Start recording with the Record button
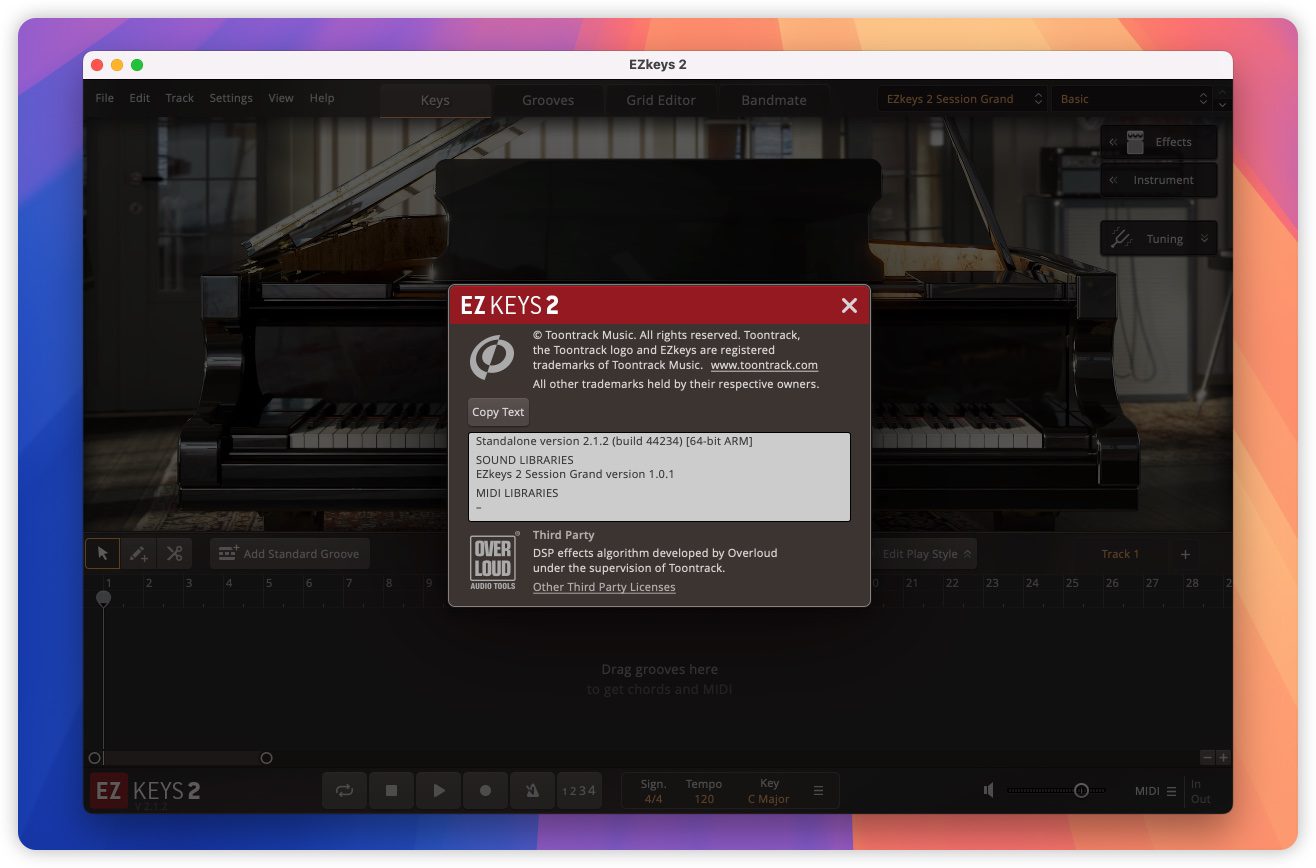The height and width of the screenshot is (868, 1316). coord(486,790)
